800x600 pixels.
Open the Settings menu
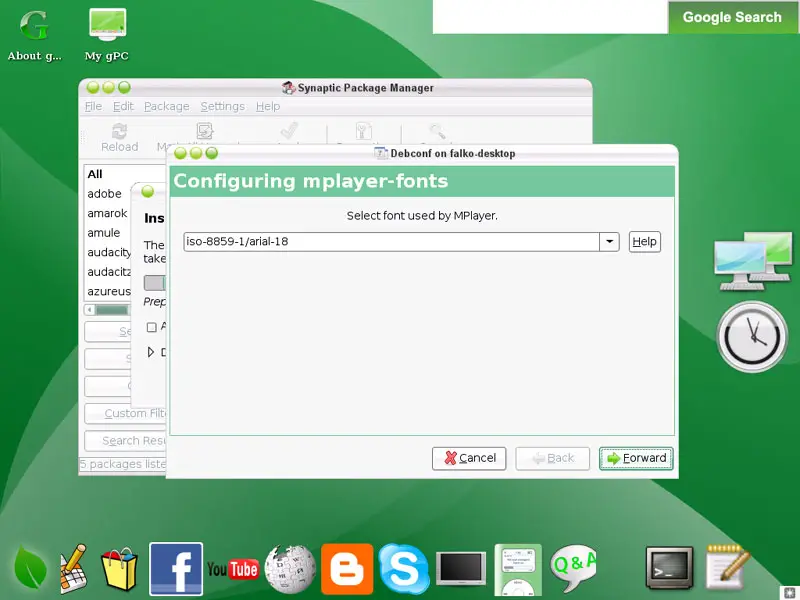click(x=222, y=106)
